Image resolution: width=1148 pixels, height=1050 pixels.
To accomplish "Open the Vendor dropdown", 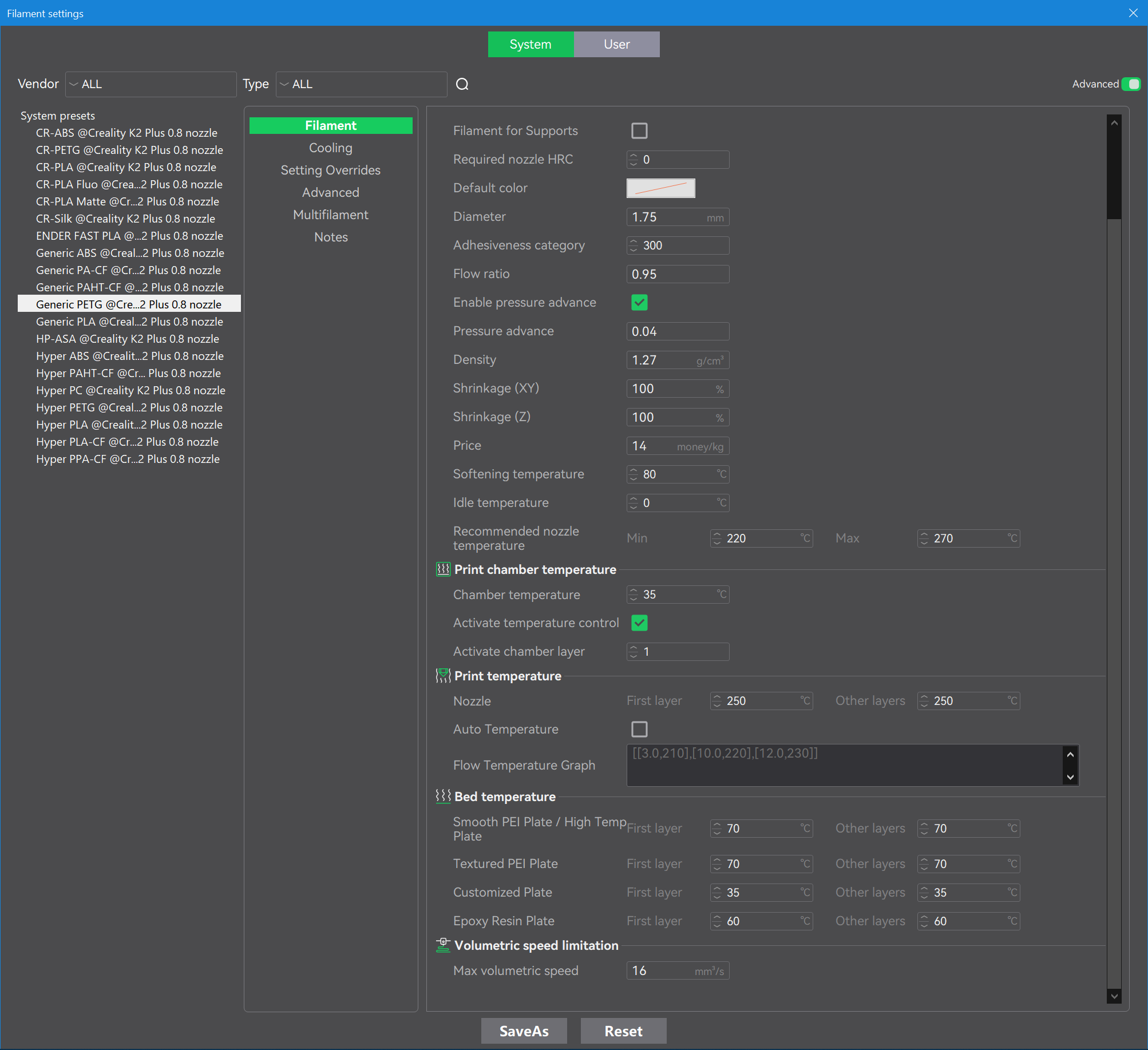I will pyautogui.click(x=151, y=84).
